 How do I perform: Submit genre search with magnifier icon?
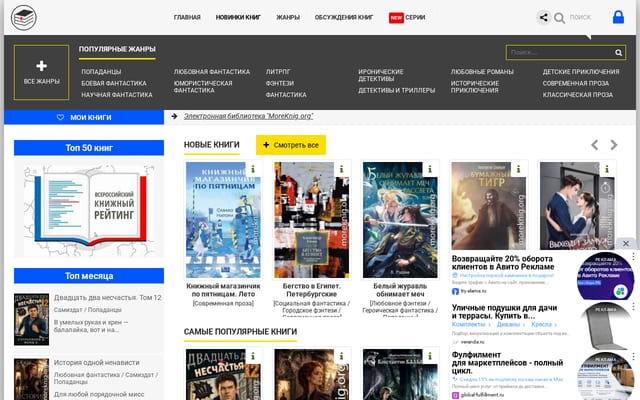tap(618, 53)
